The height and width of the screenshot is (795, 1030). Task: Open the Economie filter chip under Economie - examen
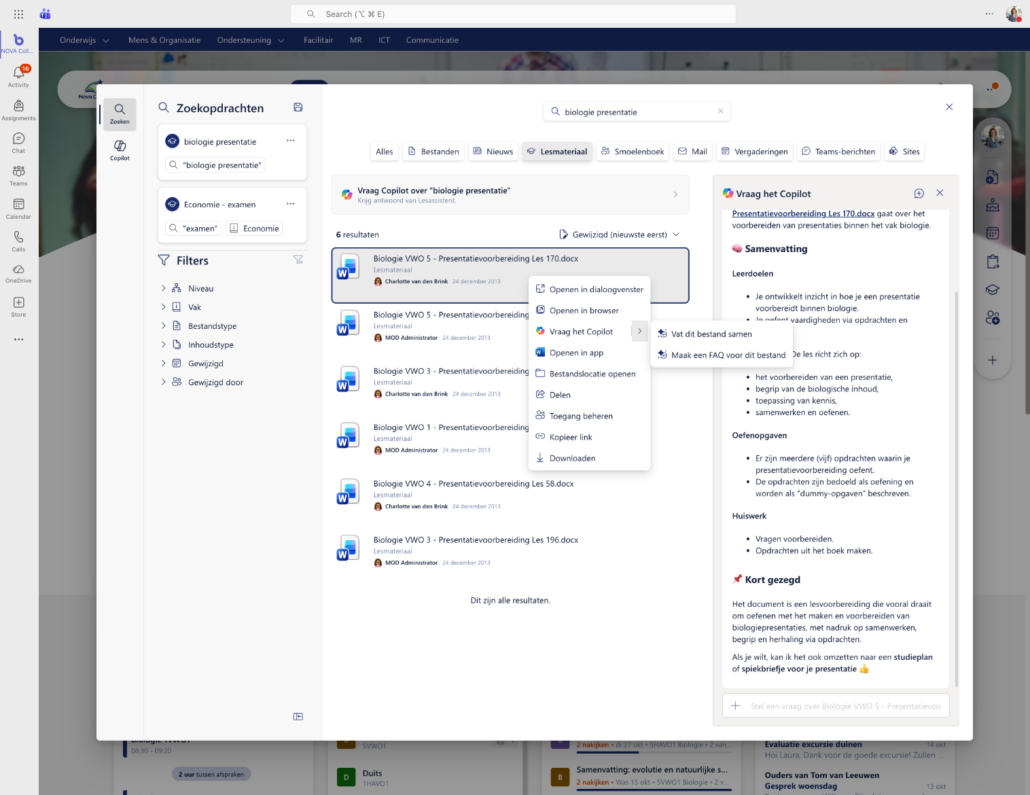point(254,228)
